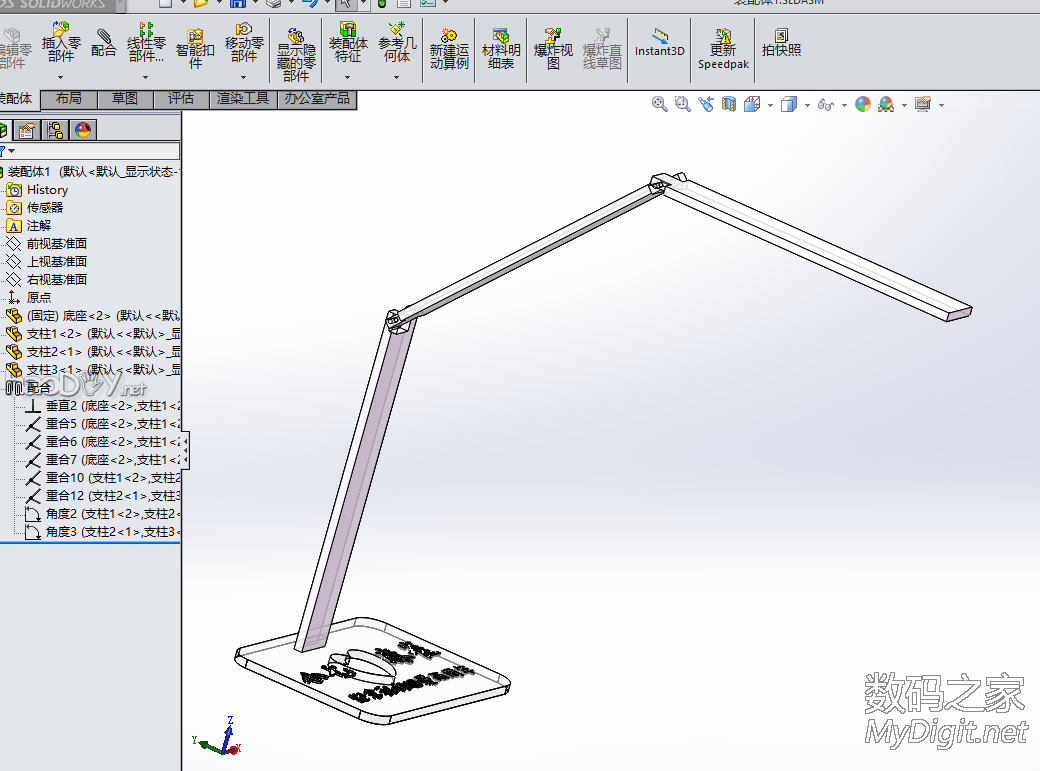Open the 线性零部件 pattern dropdown arrow
The image size is (1040, 771).
pyautogui.click(x=146, y=77)
